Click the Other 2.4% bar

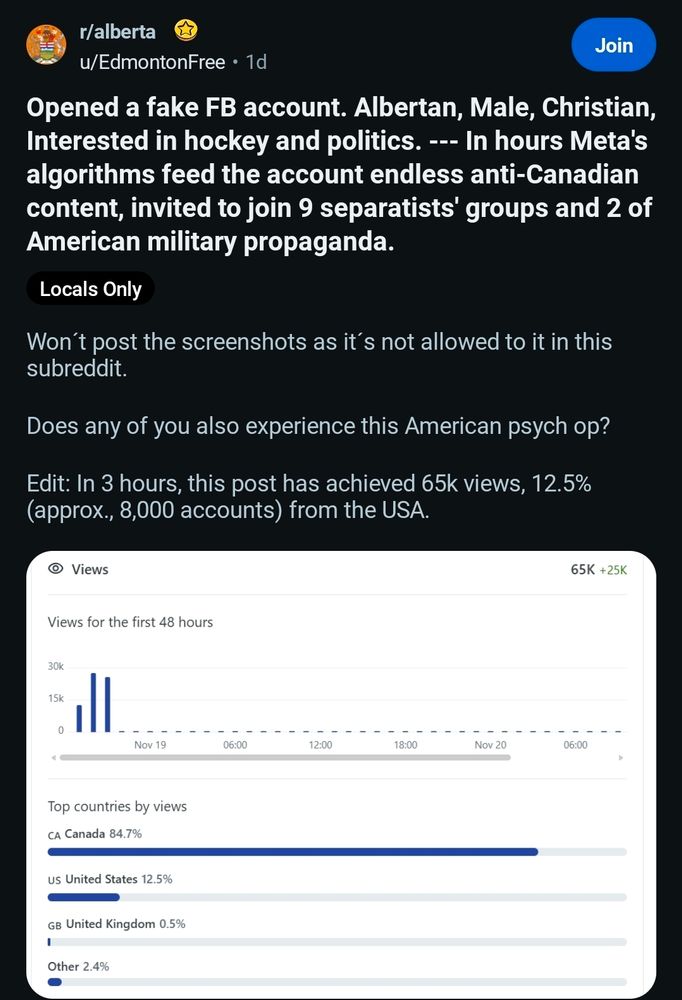pos(337,982)
